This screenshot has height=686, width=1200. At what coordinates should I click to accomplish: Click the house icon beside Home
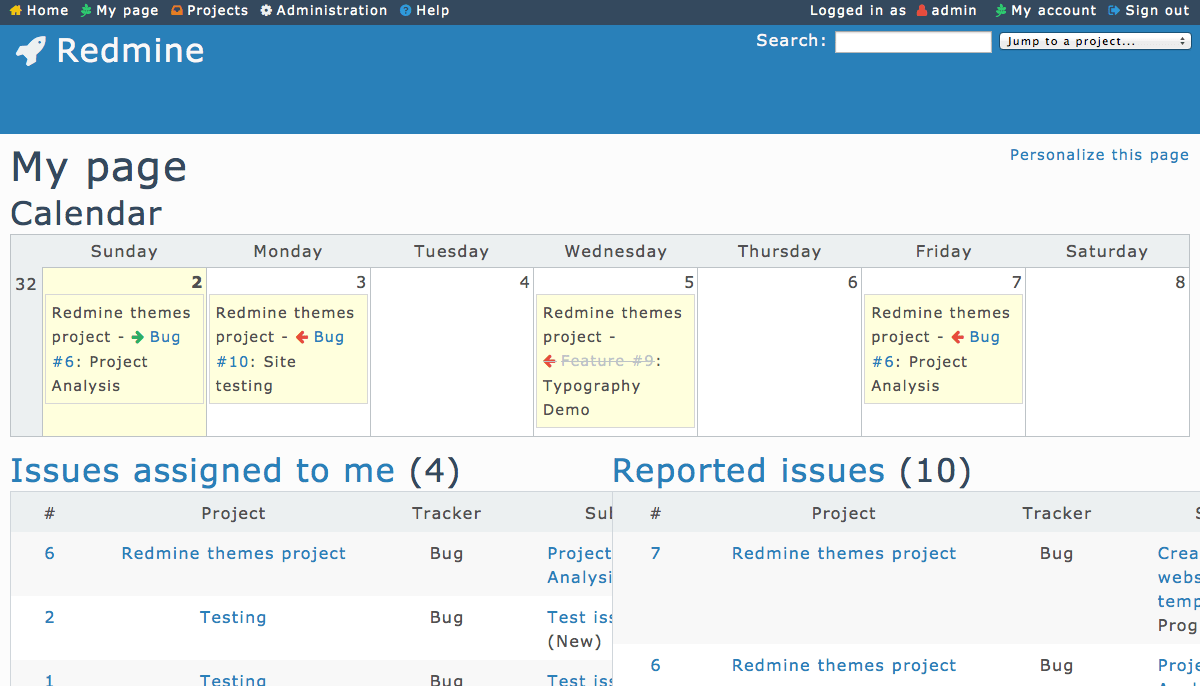click(16, 11)
